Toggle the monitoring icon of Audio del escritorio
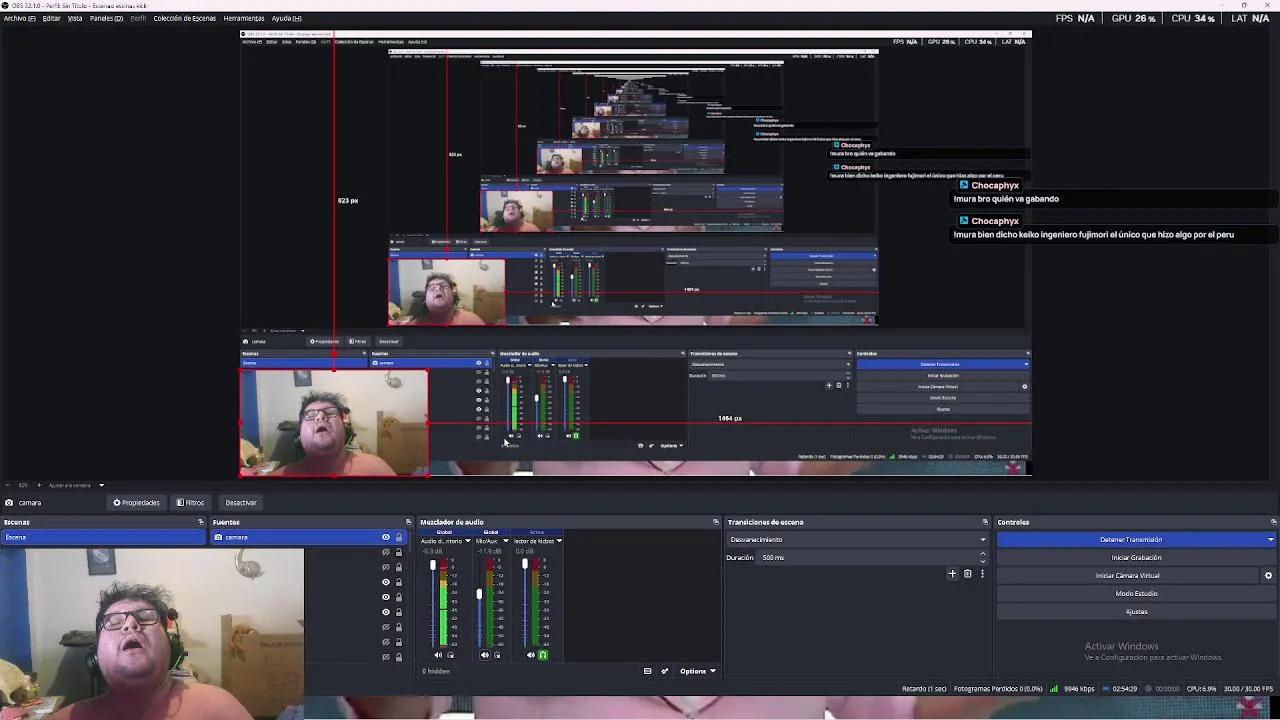 click(451, 655)
